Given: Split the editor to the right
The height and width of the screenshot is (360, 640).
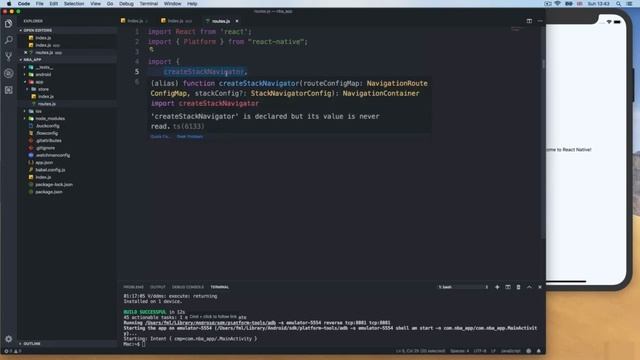Looking at the screenshot, I should coord(529,21).
